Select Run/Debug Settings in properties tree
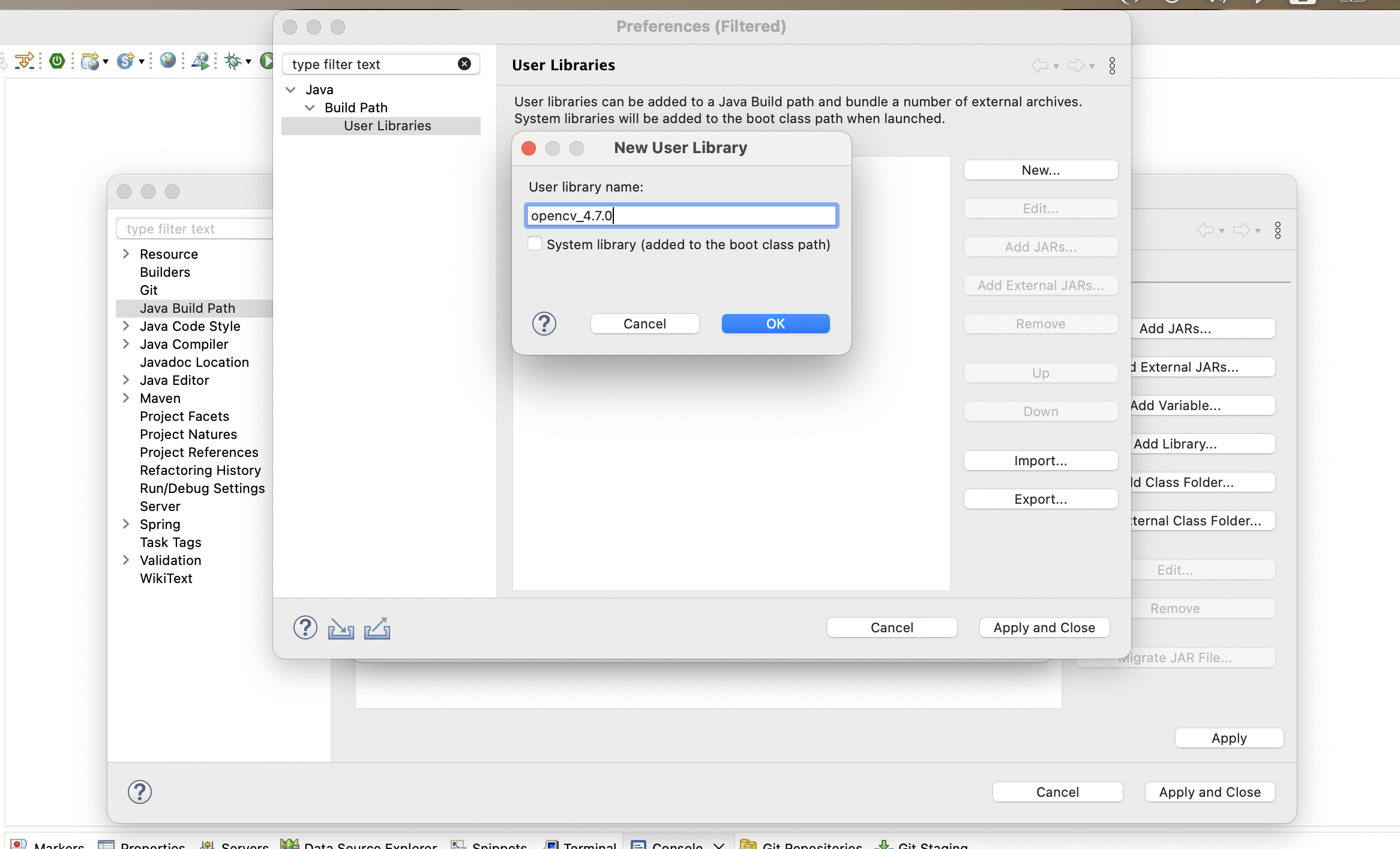Screen dimensions: 1400x849 [202, 488]
